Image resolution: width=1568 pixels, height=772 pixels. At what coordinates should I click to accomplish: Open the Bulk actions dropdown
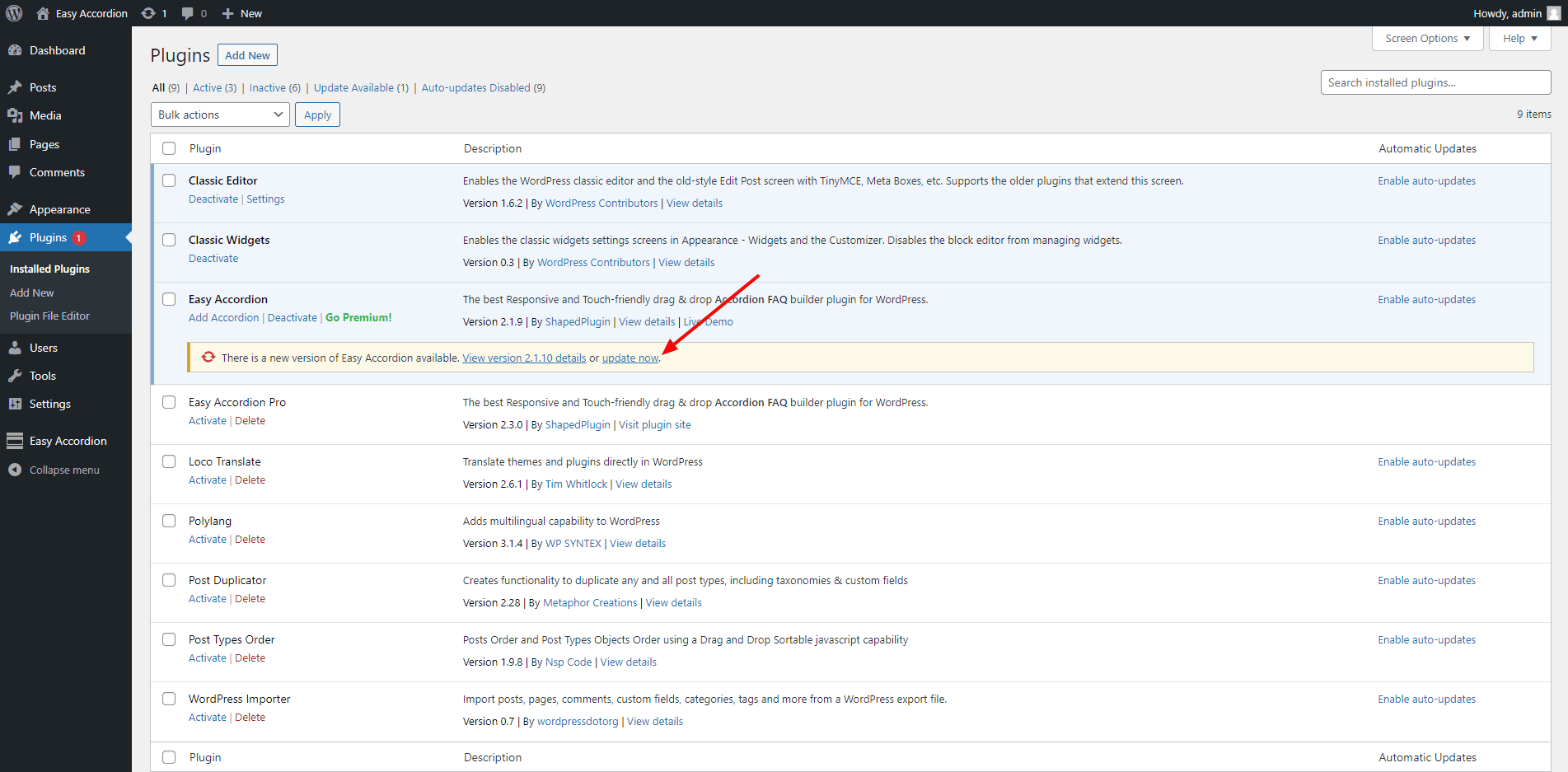tap(220, 115)
